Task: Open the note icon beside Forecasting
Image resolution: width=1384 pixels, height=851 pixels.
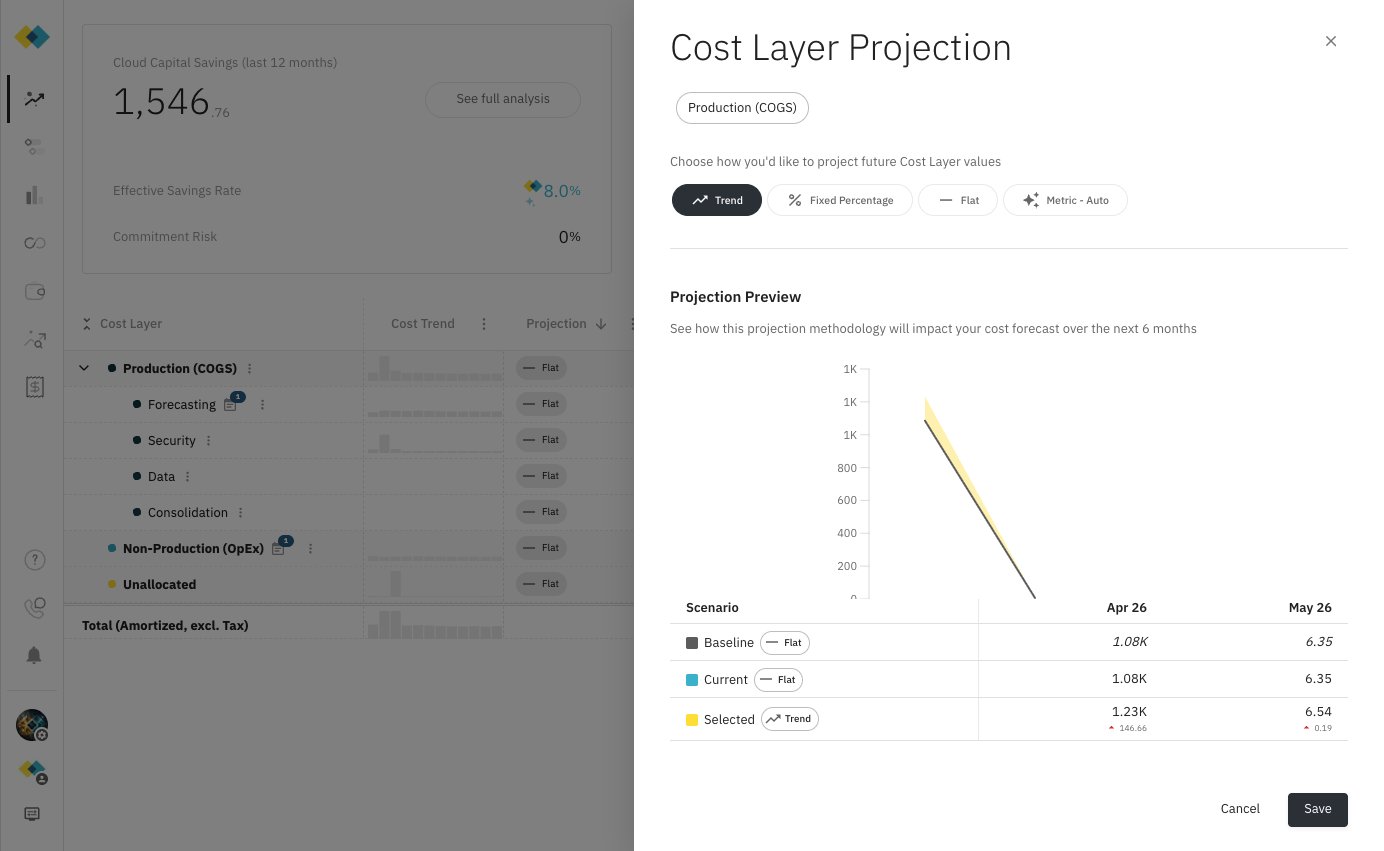Action: 231,405
